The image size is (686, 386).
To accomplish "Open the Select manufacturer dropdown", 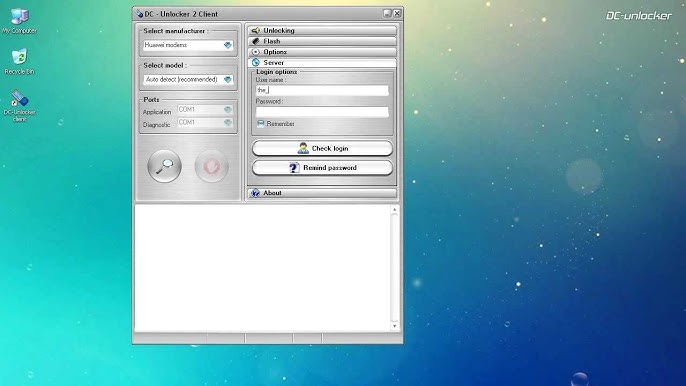I will tap(189, 45).
